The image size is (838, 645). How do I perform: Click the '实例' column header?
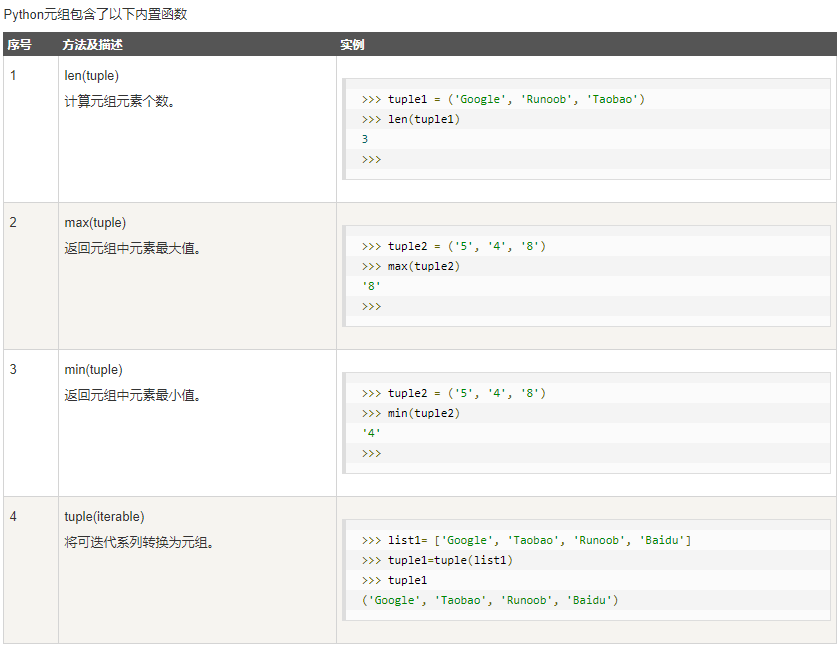[x=352, y=45]
